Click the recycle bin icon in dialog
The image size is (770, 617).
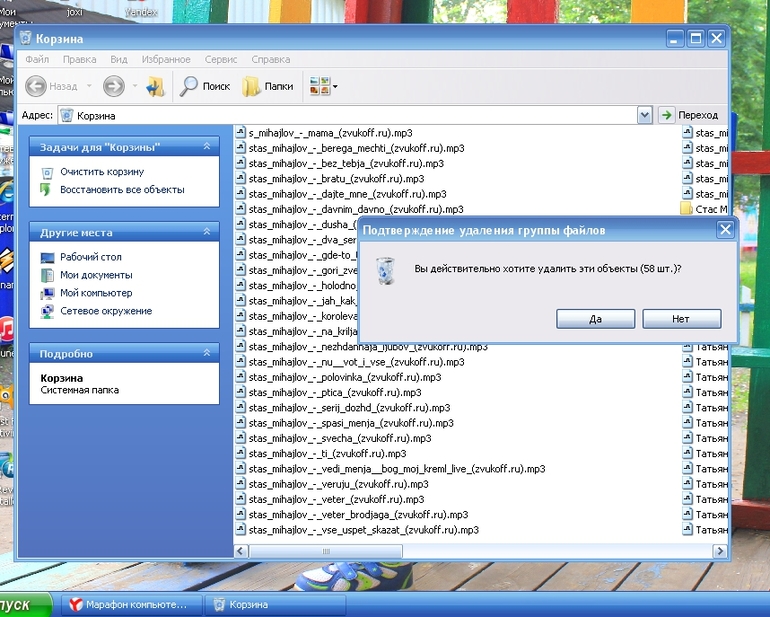click(x=385, y=270)
